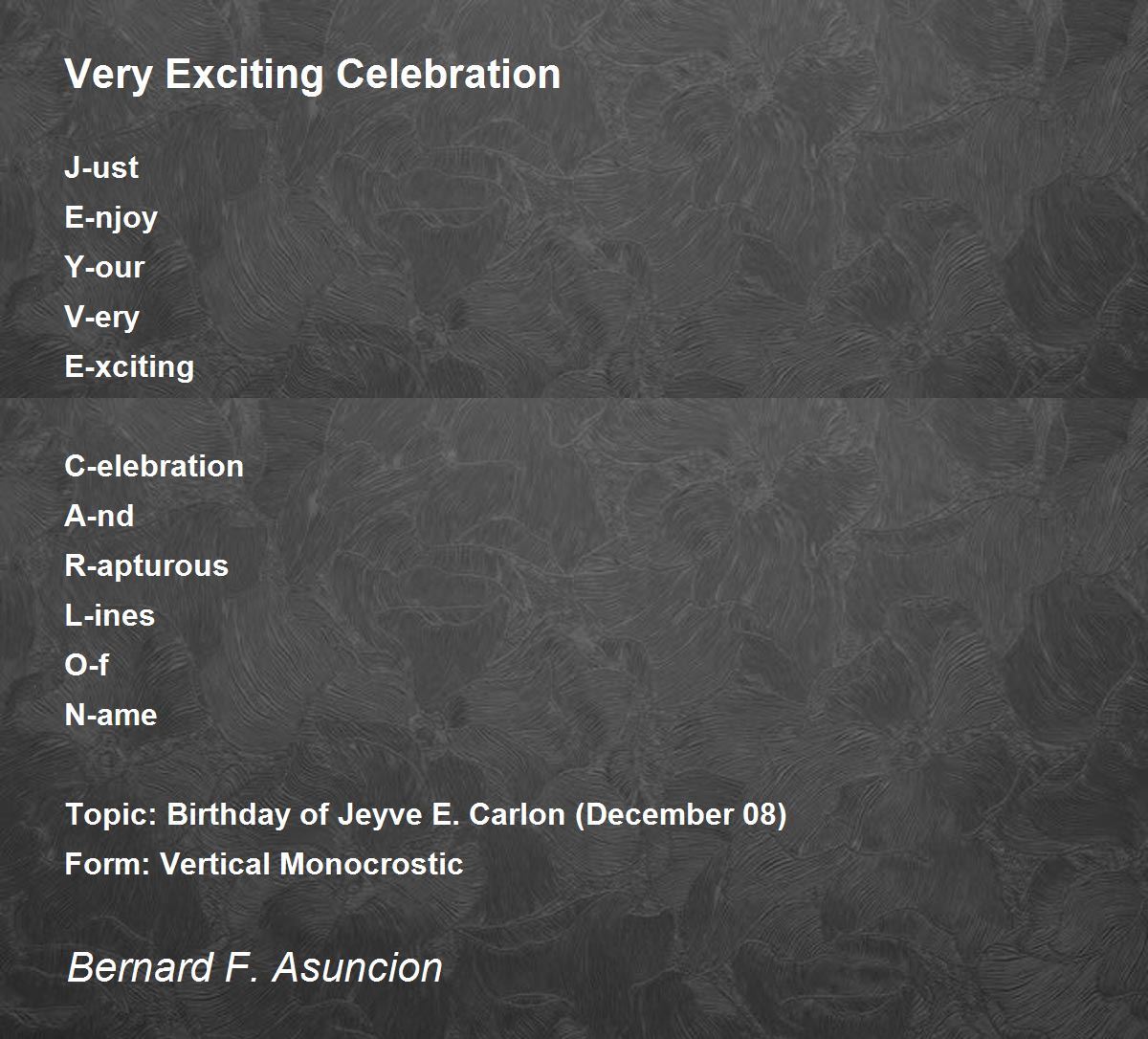This screenshot has height=1039, width=1148.
Task: Click the date '(December 08)'
Action: [679, 814]
